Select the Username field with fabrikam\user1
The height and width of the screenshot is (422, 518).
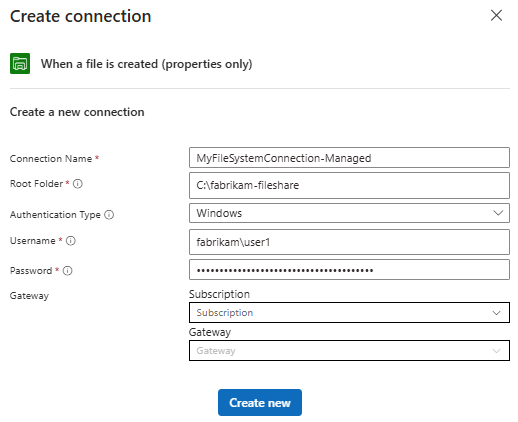(x=349, y=242)
